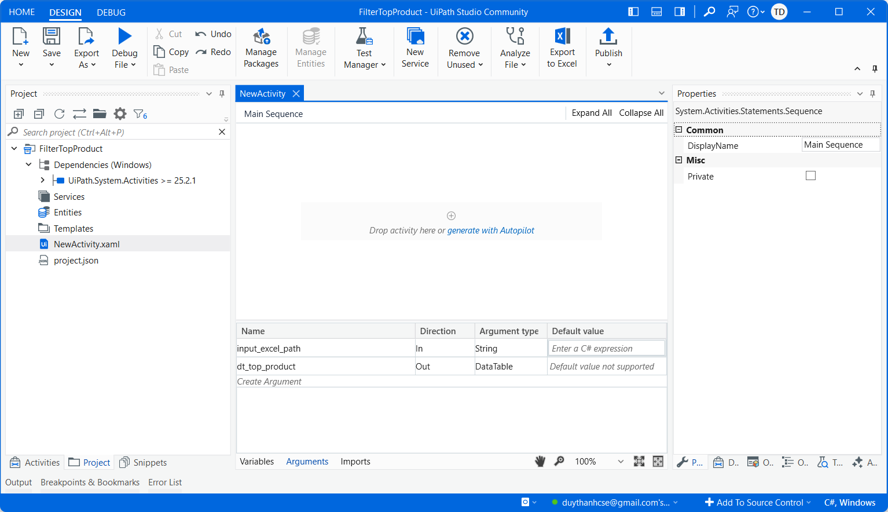This screenshot has height=512, width=888.
Task: Open Test Manager flask icon
Action: [x=364, y=36]
